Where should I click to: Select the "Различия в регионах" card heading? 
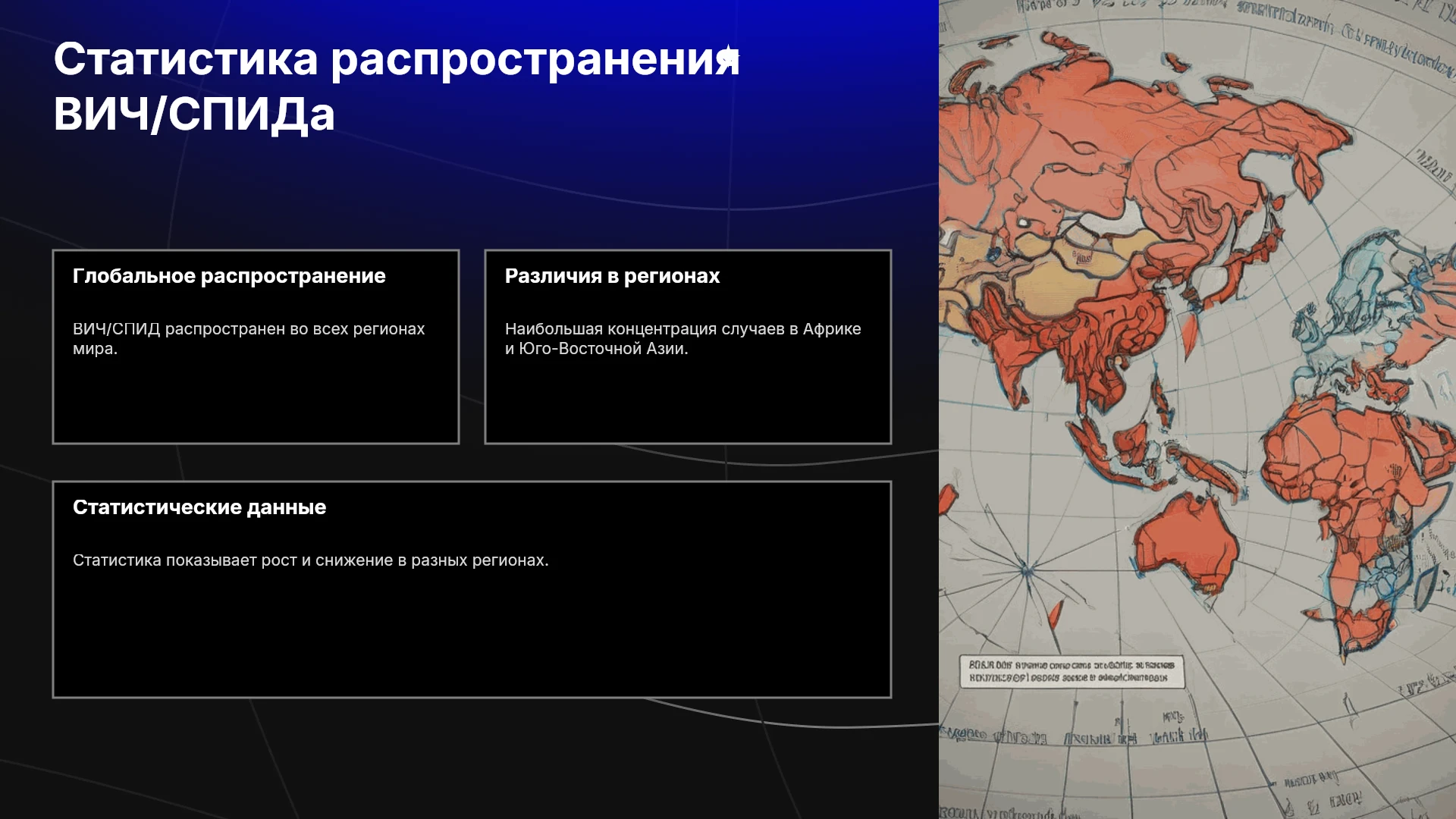point(612,276)
